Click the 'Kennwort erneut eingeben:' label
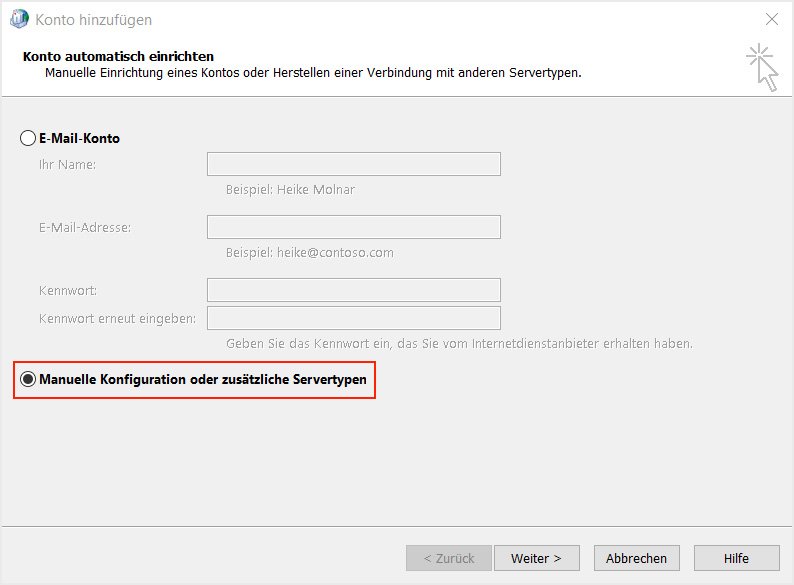This screenshot has width=794, height=585. pos(117,319)
